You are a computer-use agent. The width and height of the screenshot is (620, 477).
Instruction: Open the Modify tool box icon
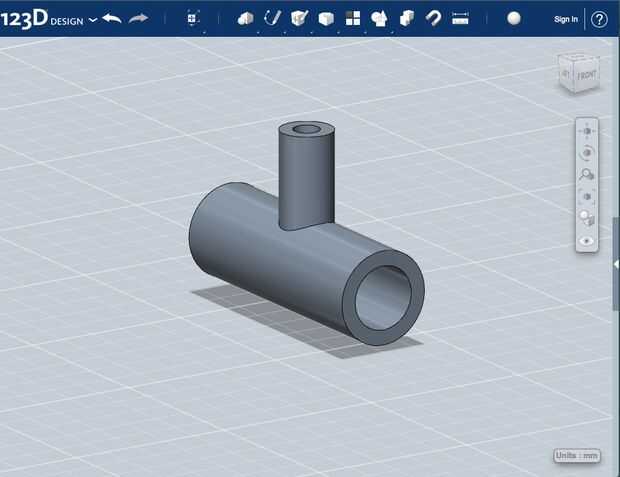pyautogui.click(x=326, y=19)
